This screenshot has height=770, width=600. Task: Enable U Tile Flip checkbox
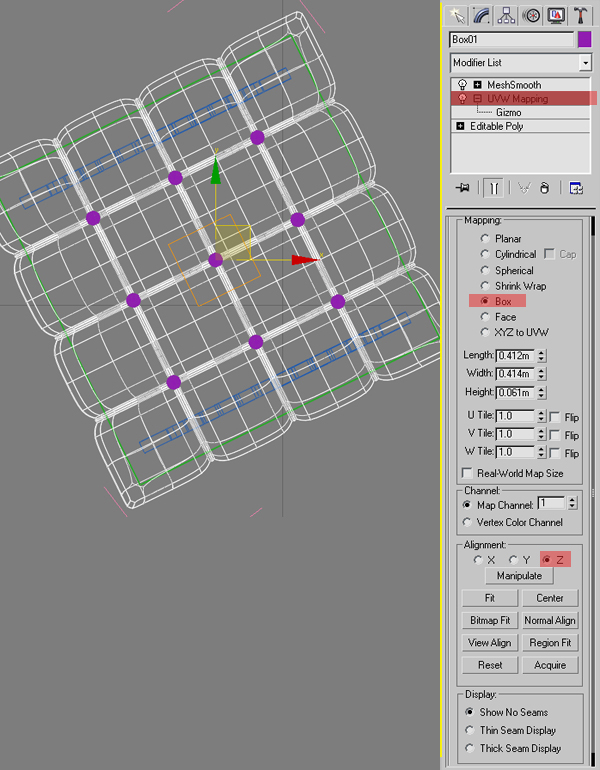pos(555,417)
